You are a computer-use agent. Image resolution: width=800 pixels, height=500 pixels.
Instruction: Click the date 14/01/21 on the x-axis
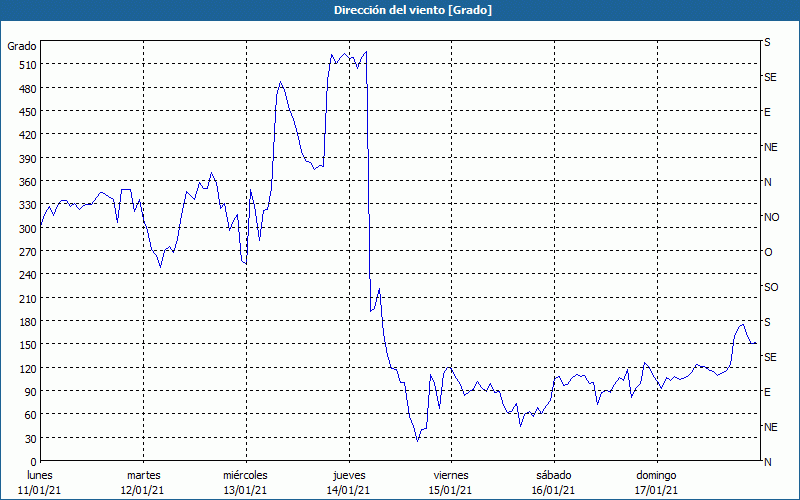(348, 490)
